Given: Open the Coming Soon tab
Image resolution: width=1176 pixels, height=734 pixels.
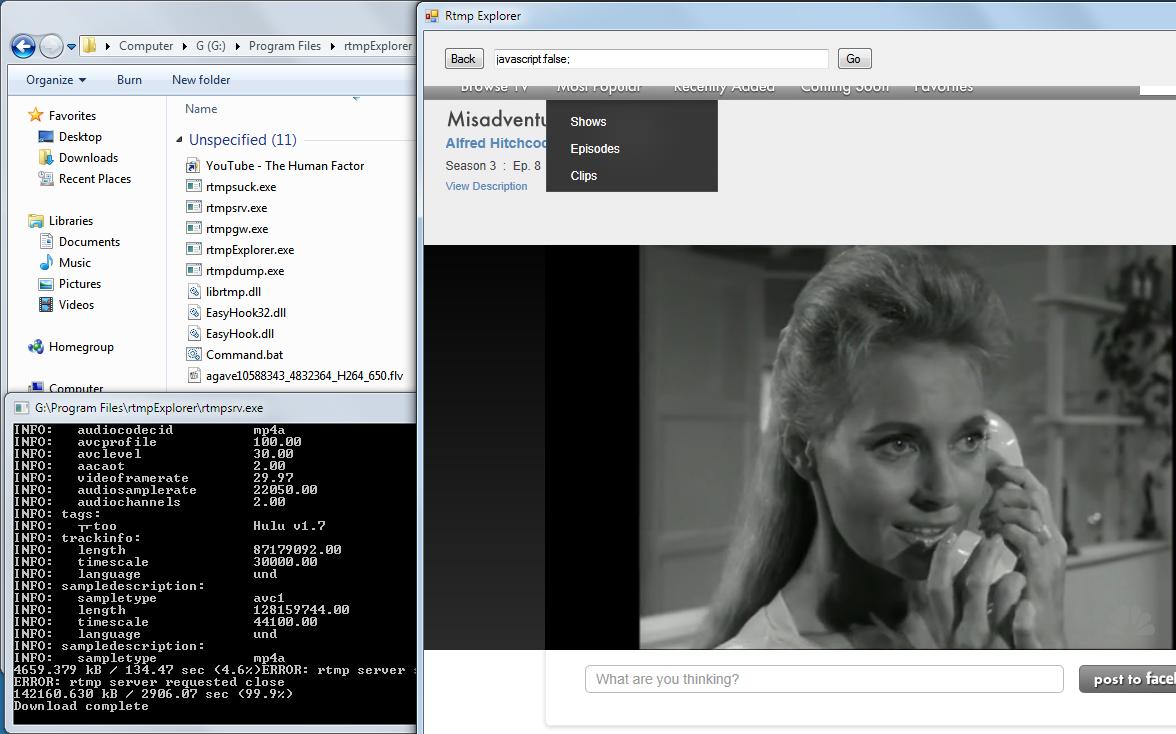Looking at the screenshot, I should click(844, 88).
